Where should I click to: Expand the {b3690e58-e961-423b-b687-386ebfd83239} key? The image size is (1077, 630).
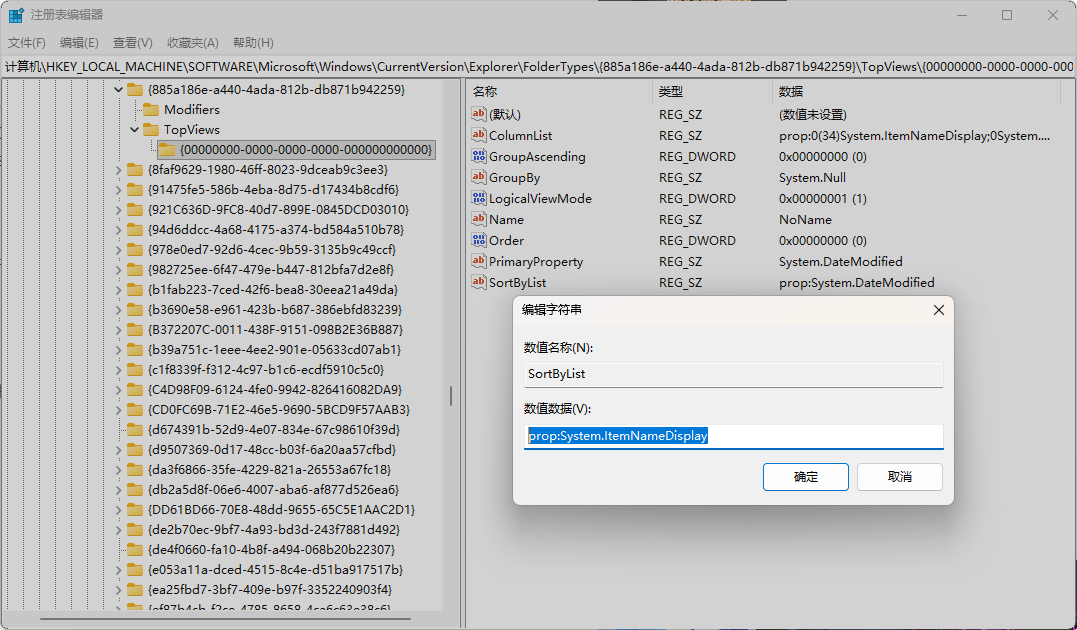(118, 309)
